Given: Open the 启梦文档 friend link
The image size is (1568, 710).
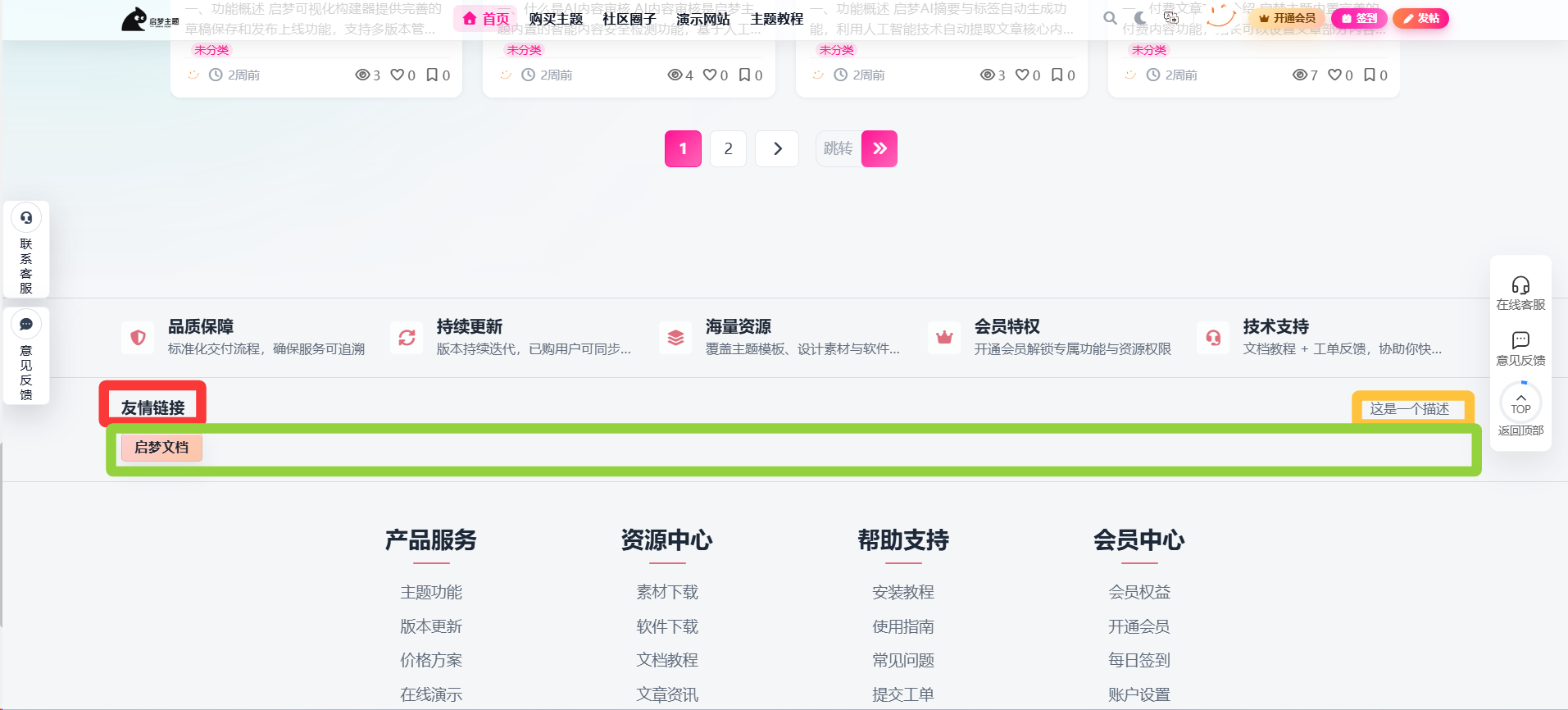Looking at the screenshot, I should coord(161,447).
